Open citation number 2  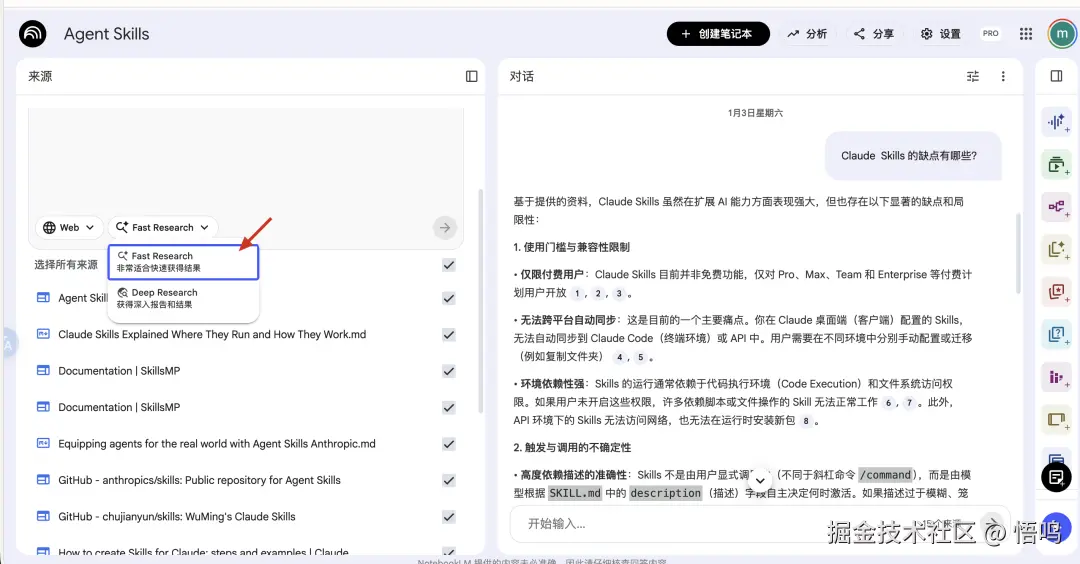point(598,293)
